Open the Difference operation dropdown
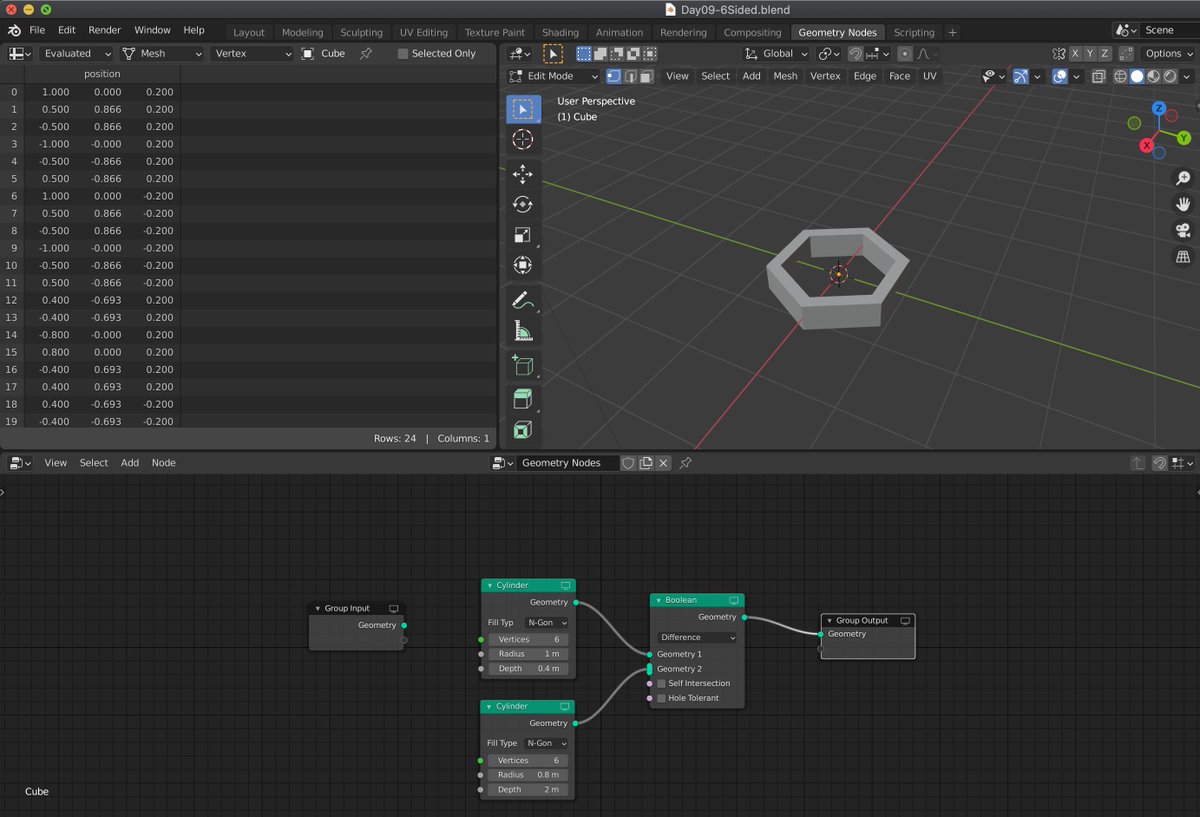The width and height of the screenshot is (1200, 817). (697, 637)
